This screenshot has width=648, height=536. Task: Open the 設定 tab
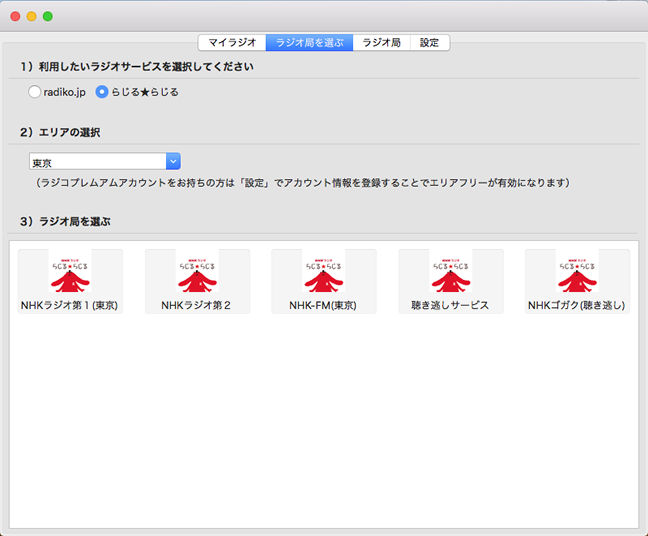click(429, 43)
